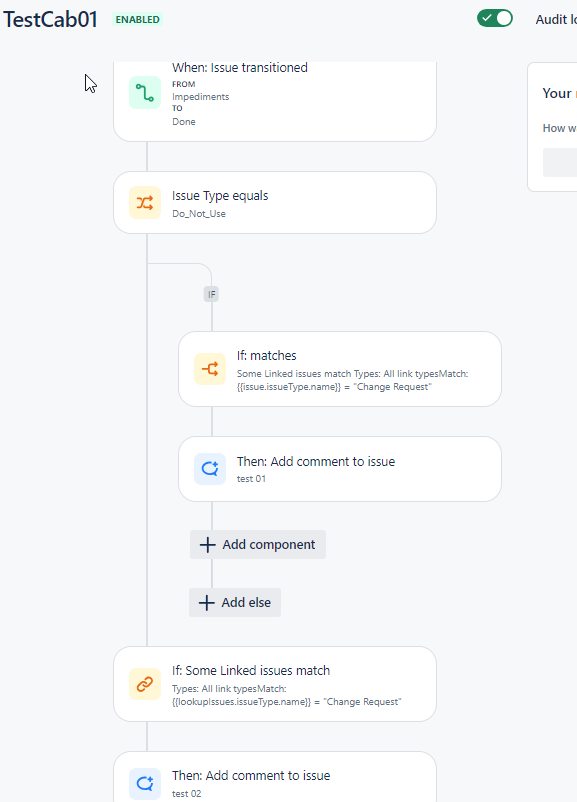Click the blue comment icon beside test 01
577x802 pixels.
point(210,469)
